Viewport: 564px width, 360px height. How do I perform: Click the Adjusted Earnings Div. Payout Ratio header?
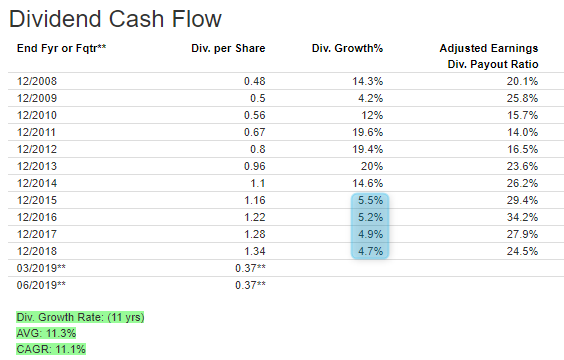tap(489, 56)
